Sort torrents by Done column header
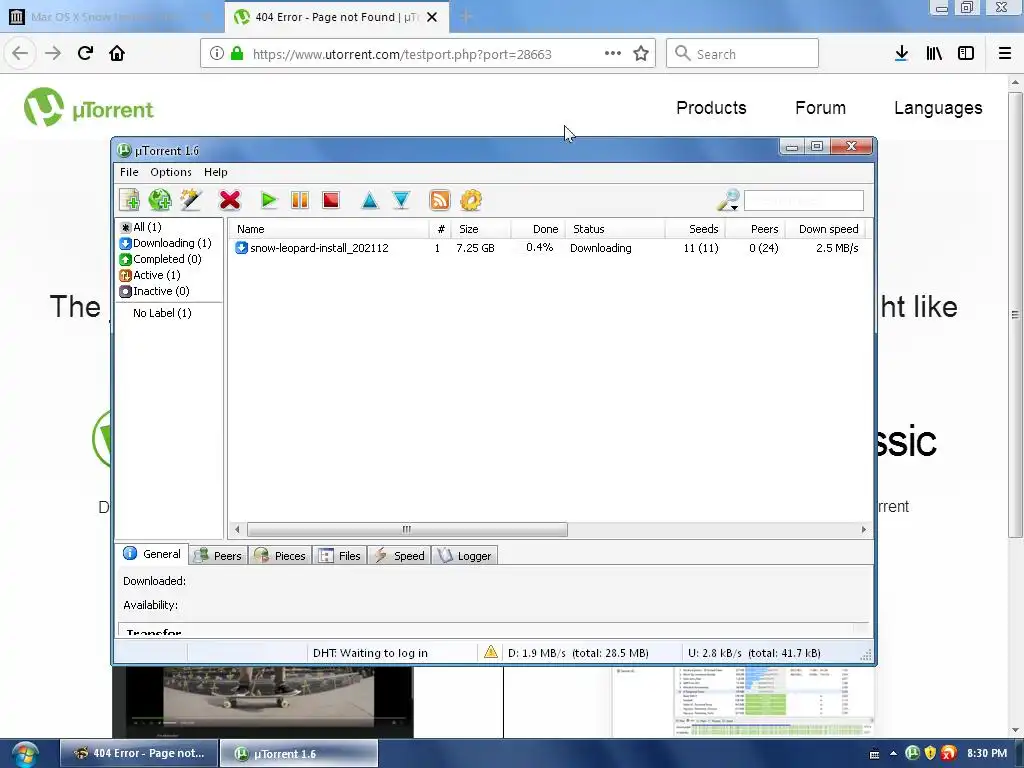1024x768 pixels. [x=537, y=229]
